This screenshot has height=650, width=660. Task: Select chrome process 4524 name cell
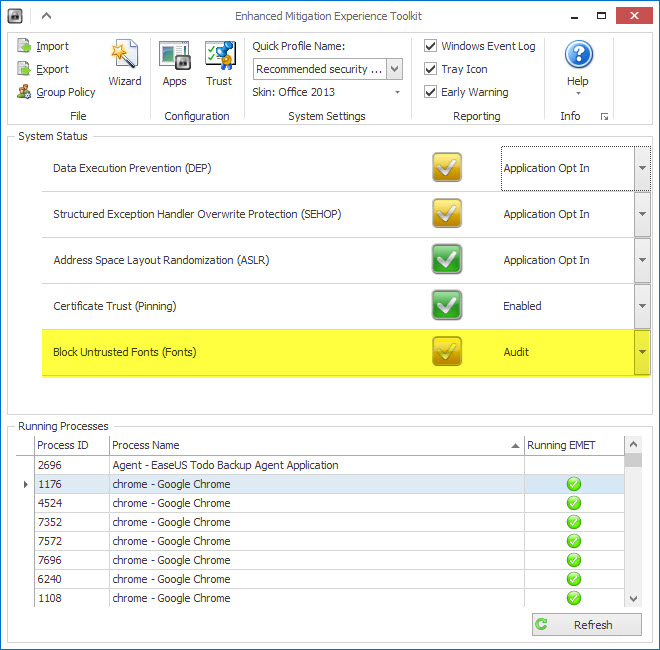coord(317,503)
